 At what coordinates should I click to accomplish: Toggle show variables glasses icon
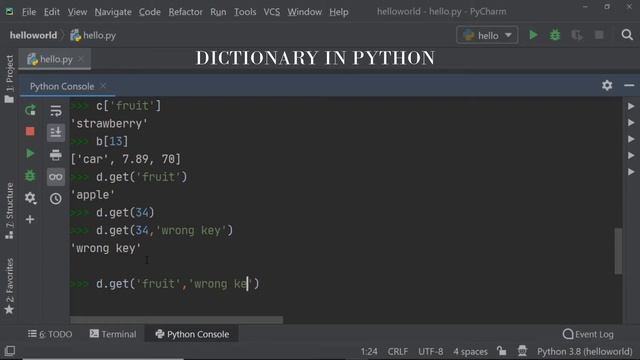56,177
